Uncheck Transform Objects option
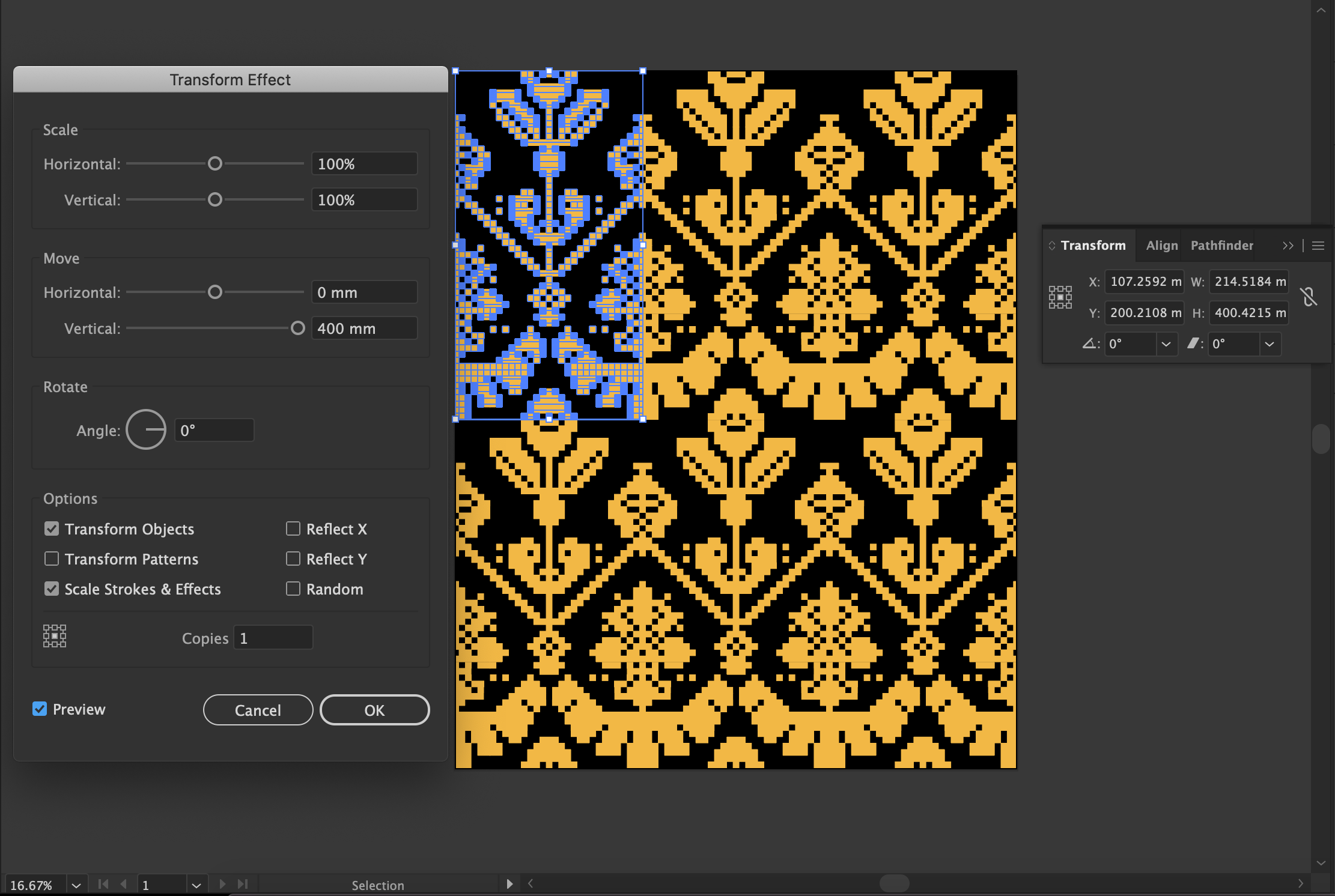 click(x=52, y=529)
